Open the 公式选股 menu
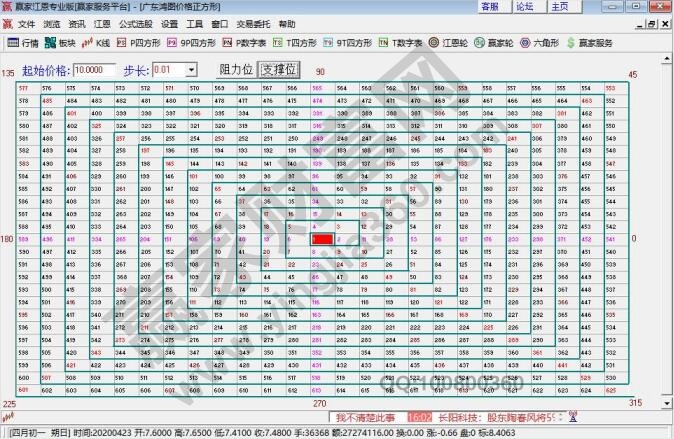The image size is (674, 439). pos(134,22)
